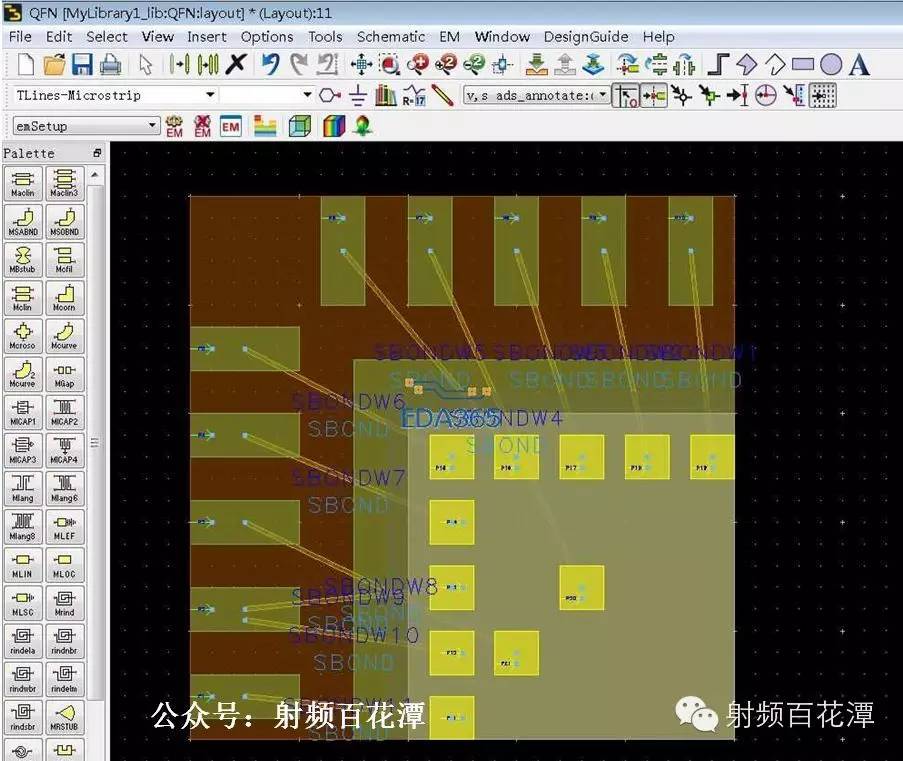Open the v,s ads_annotate layer dropdown

536,95
